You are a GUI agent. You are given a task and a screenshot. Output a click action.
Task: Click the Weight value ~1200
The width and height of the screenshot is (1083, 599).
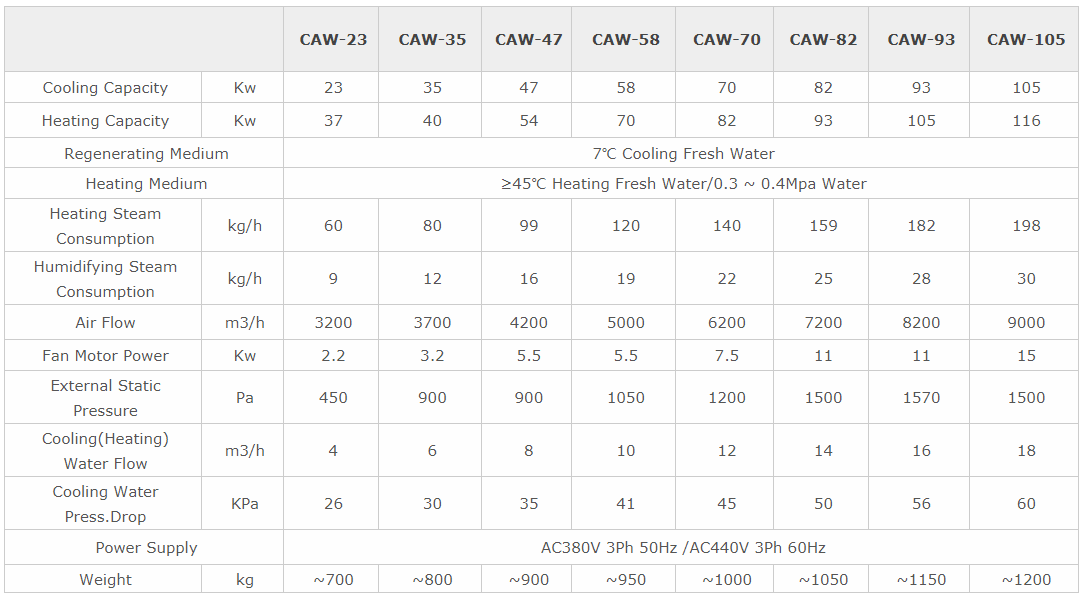pos(1026,580)
